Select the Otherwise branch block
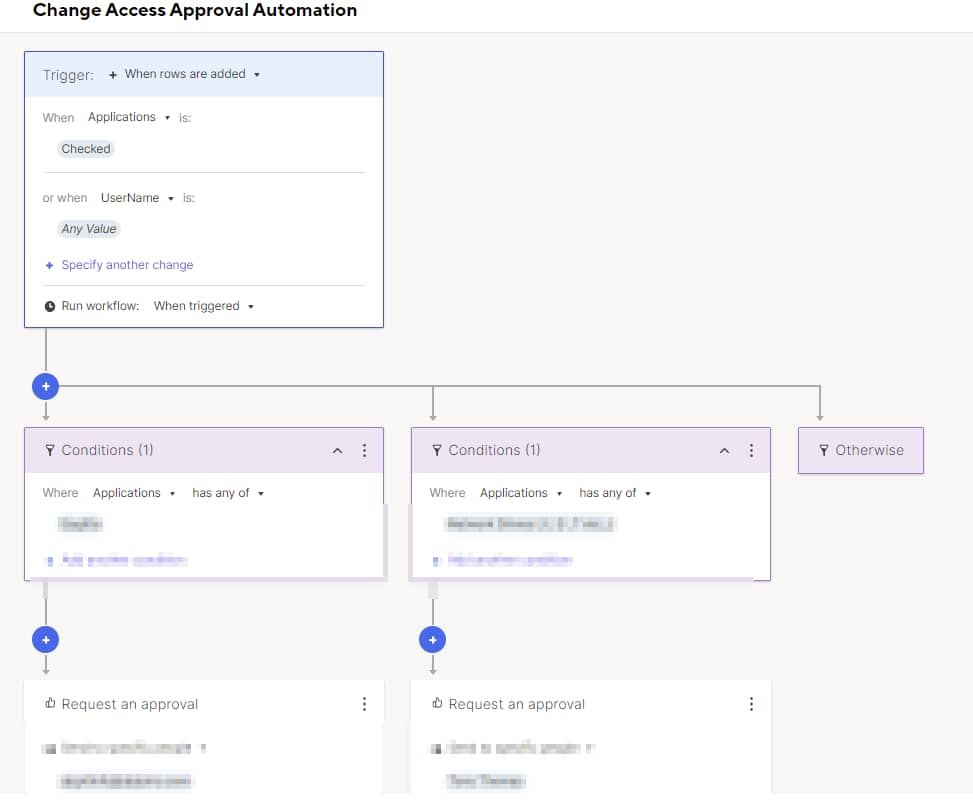Image resolution: width=973 pixels, height=809 pixels. 861,450
